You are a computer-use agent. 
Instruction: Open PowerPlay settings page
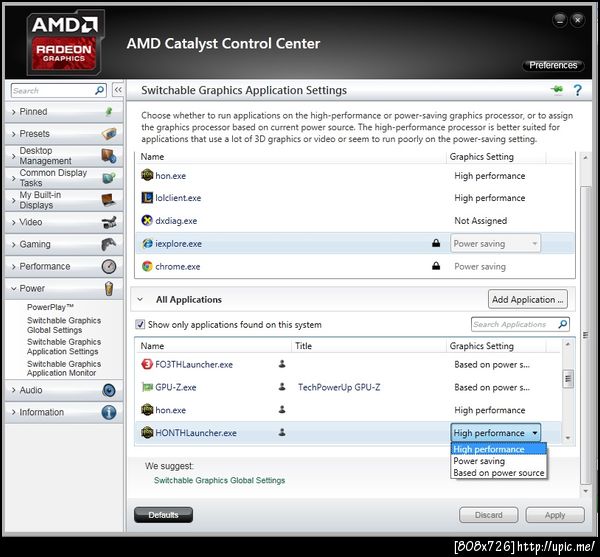pos(50,307)
